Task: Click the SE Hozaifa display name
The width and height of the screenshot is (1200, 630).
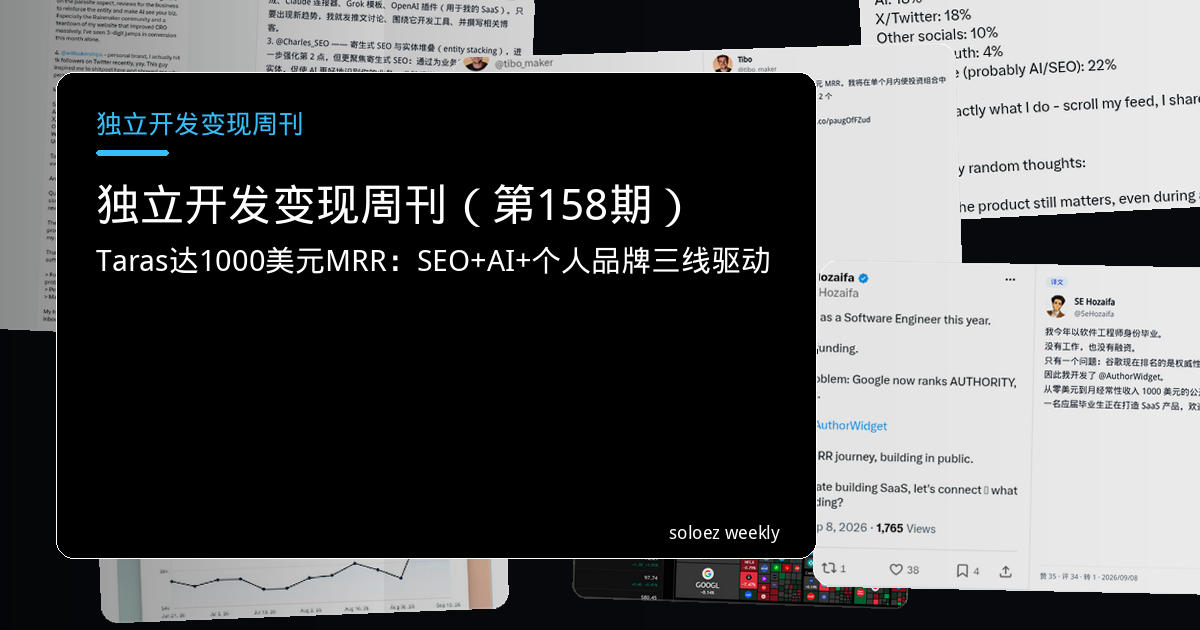Action: coord(1094,301)
